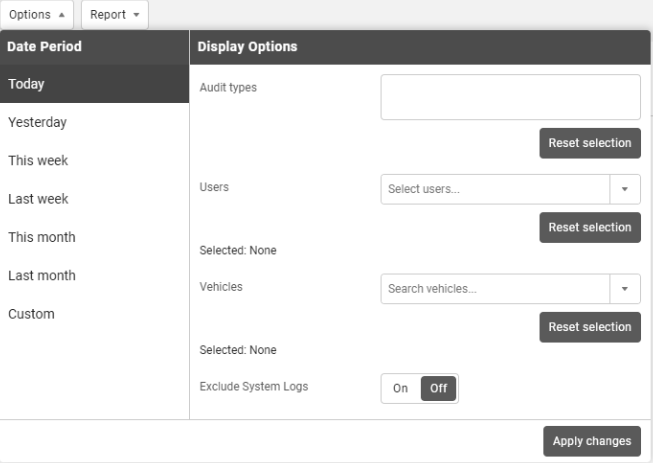Turn Exclude System Logs On
This screenshot has width=654, height=463.
click(x=400, y=388)
